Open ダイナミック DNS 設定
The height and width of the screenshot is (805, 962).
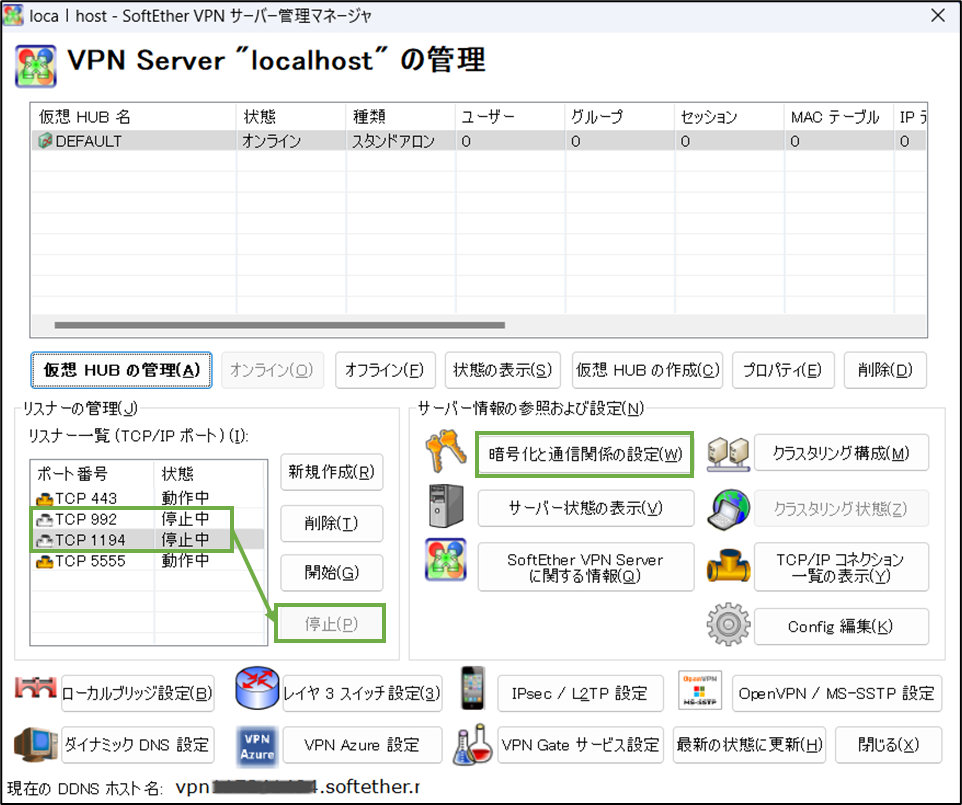tap(138, 745)
